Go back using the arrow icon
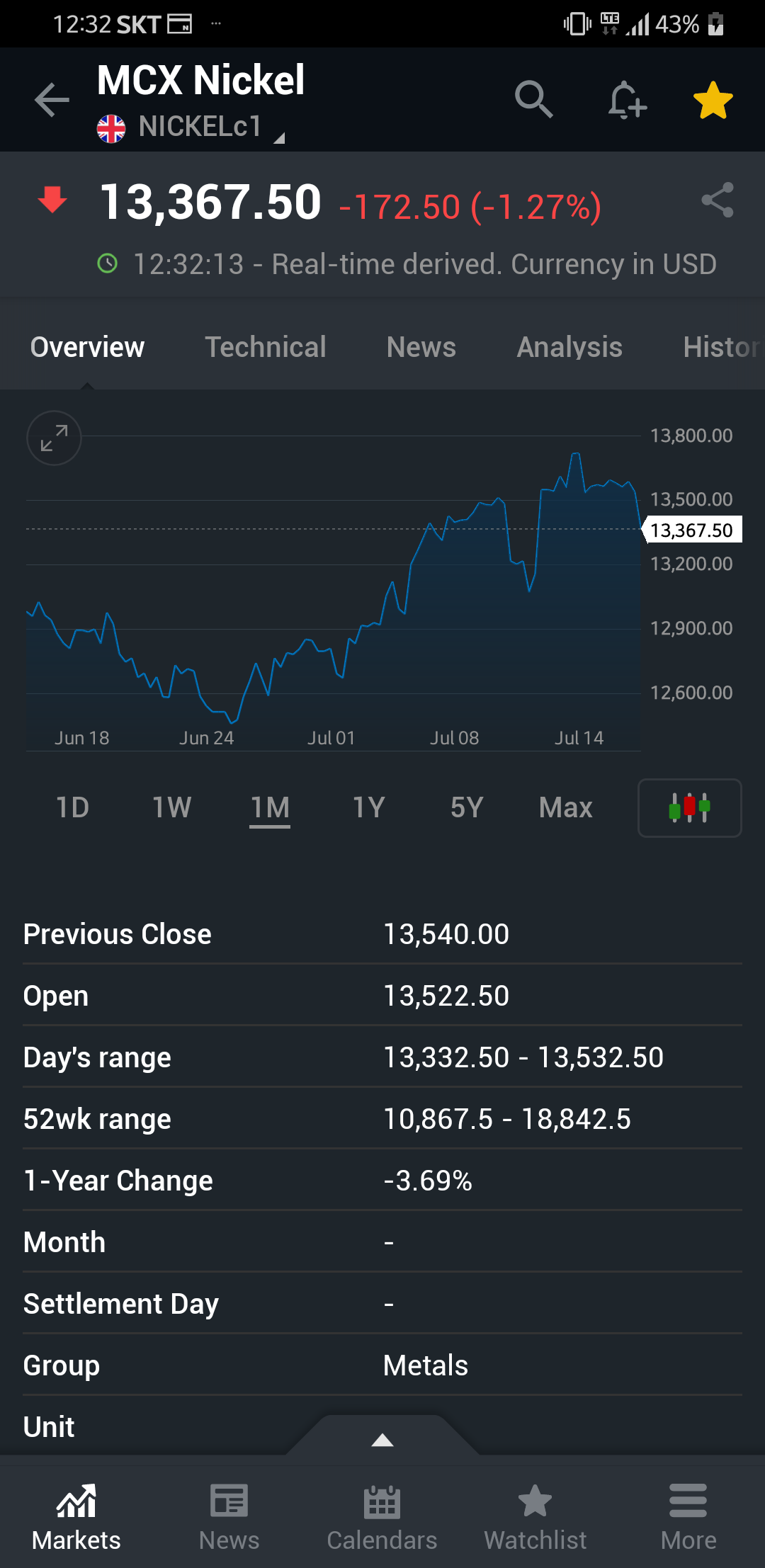This screenshot has height=1568, width=765. 52,99
